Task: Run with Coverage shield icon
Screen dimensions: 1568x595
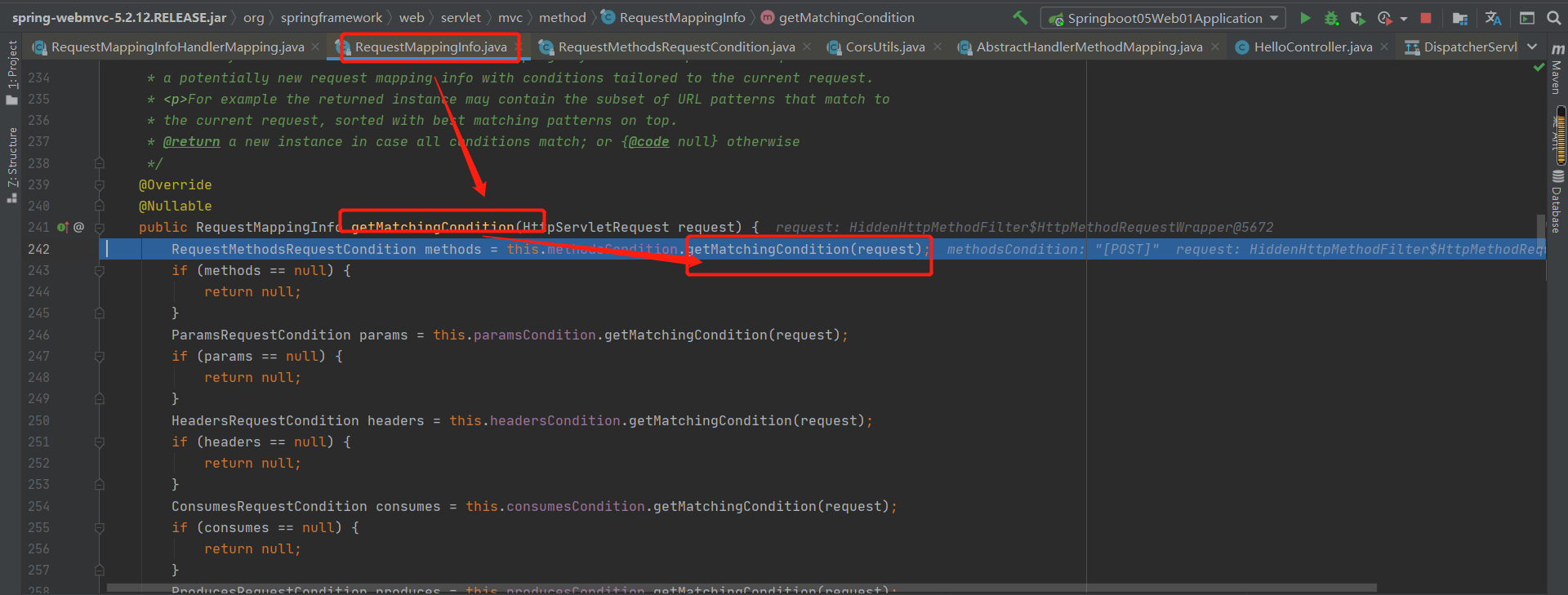Action: click(x=1357, y=18)
